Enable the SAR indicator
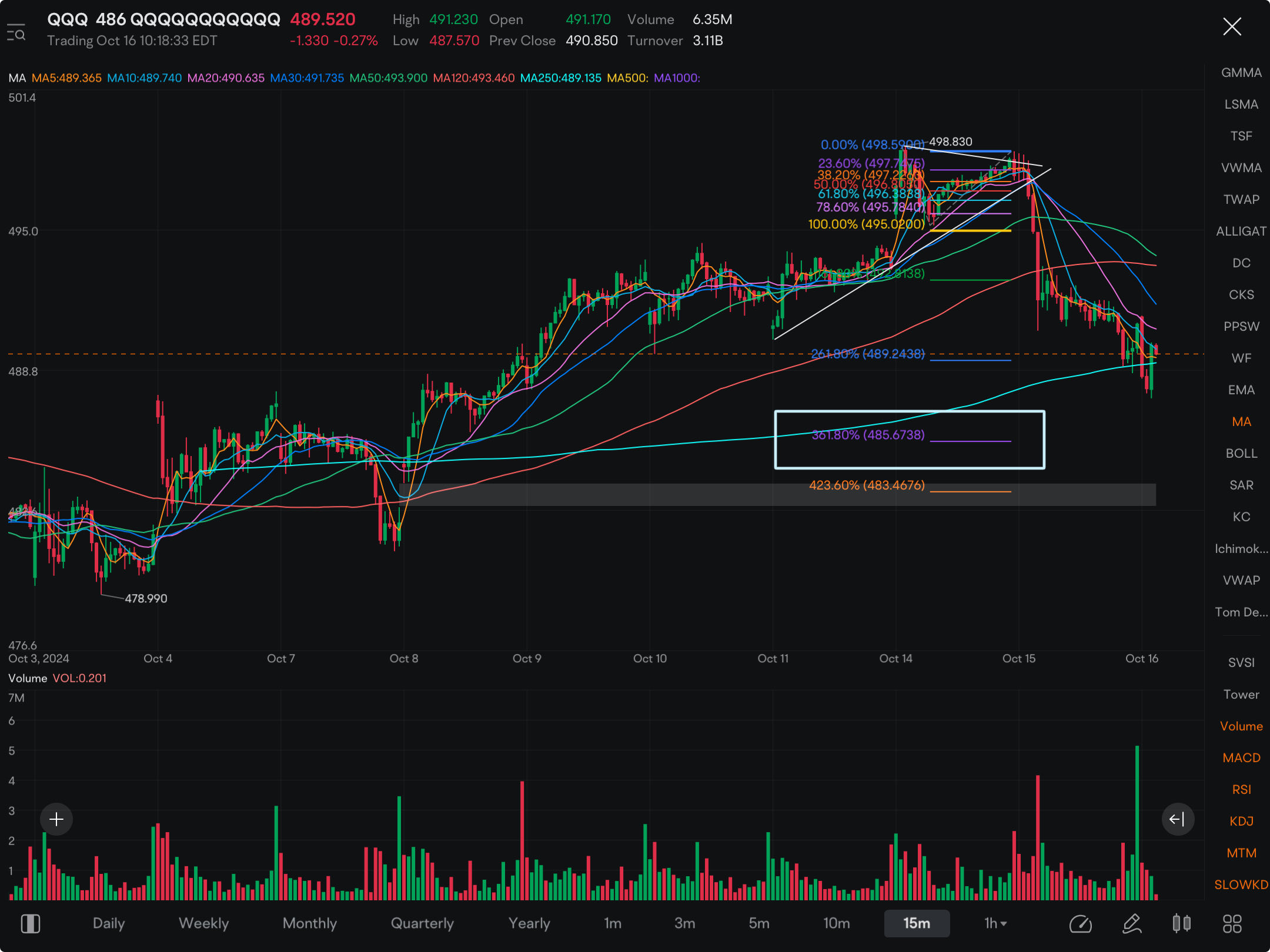1270x952 pixels. pyautogui.click(x=1241, y=485)
